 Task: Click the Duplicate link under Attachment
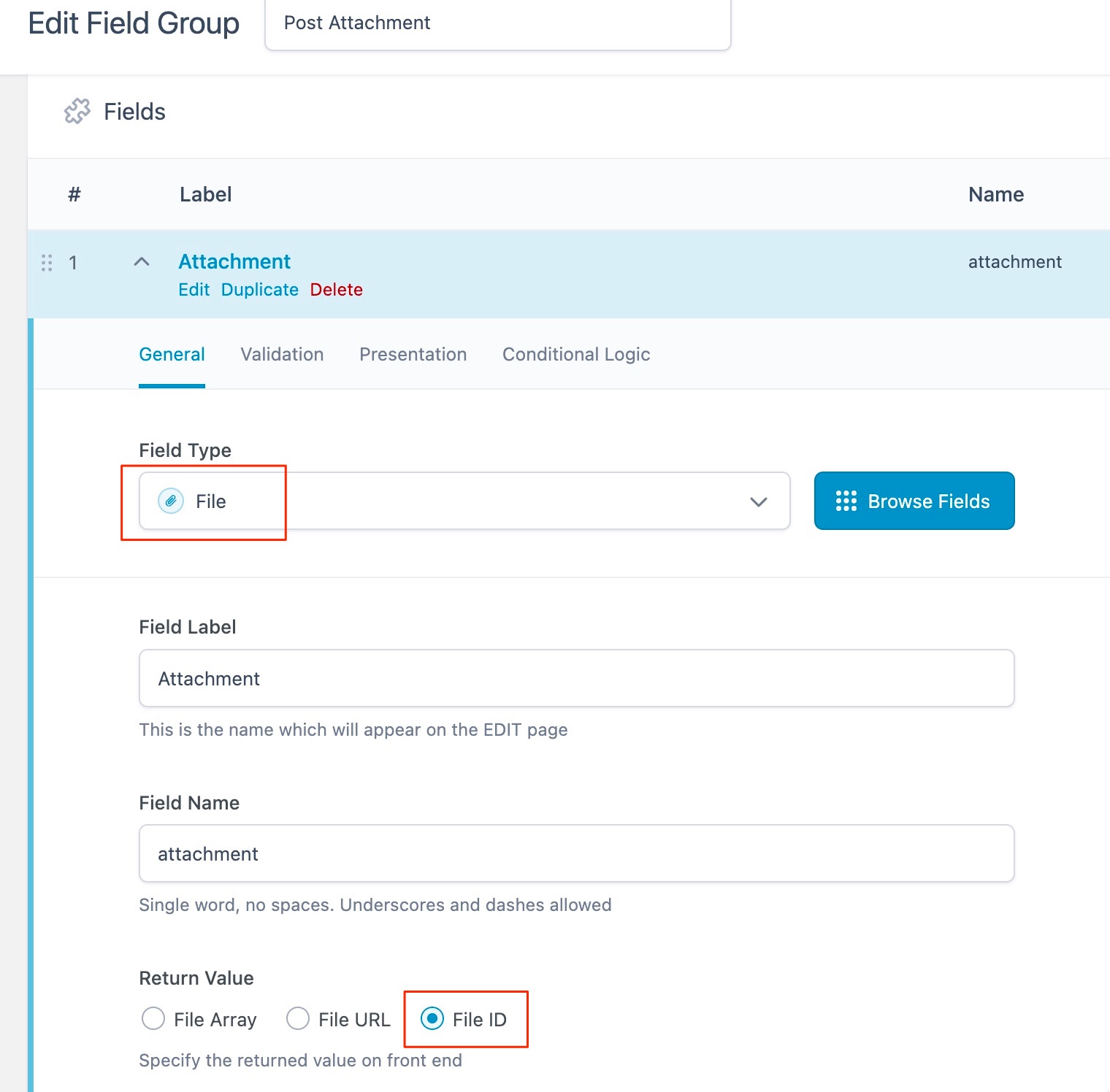(259, 290)
